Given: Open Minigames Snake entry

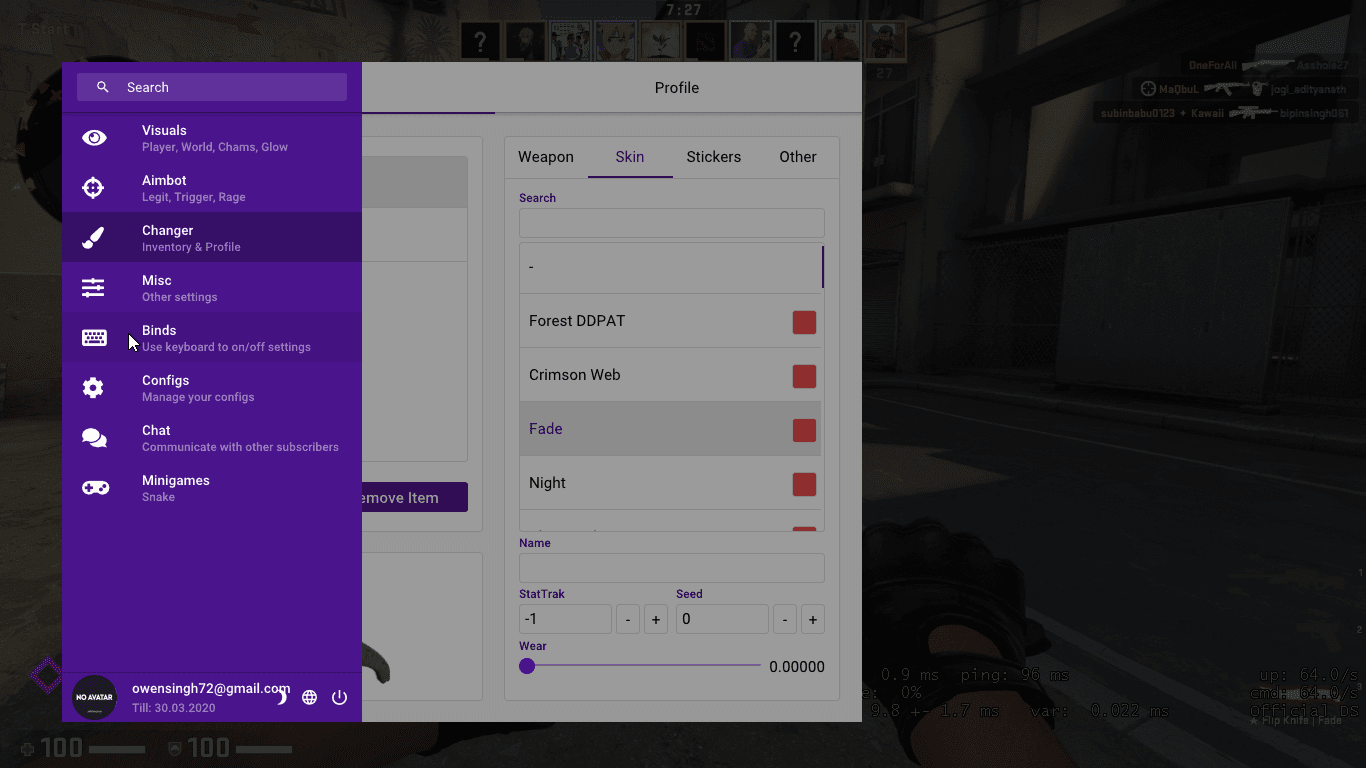Looking at the screenshot, I should coord(212,487).
